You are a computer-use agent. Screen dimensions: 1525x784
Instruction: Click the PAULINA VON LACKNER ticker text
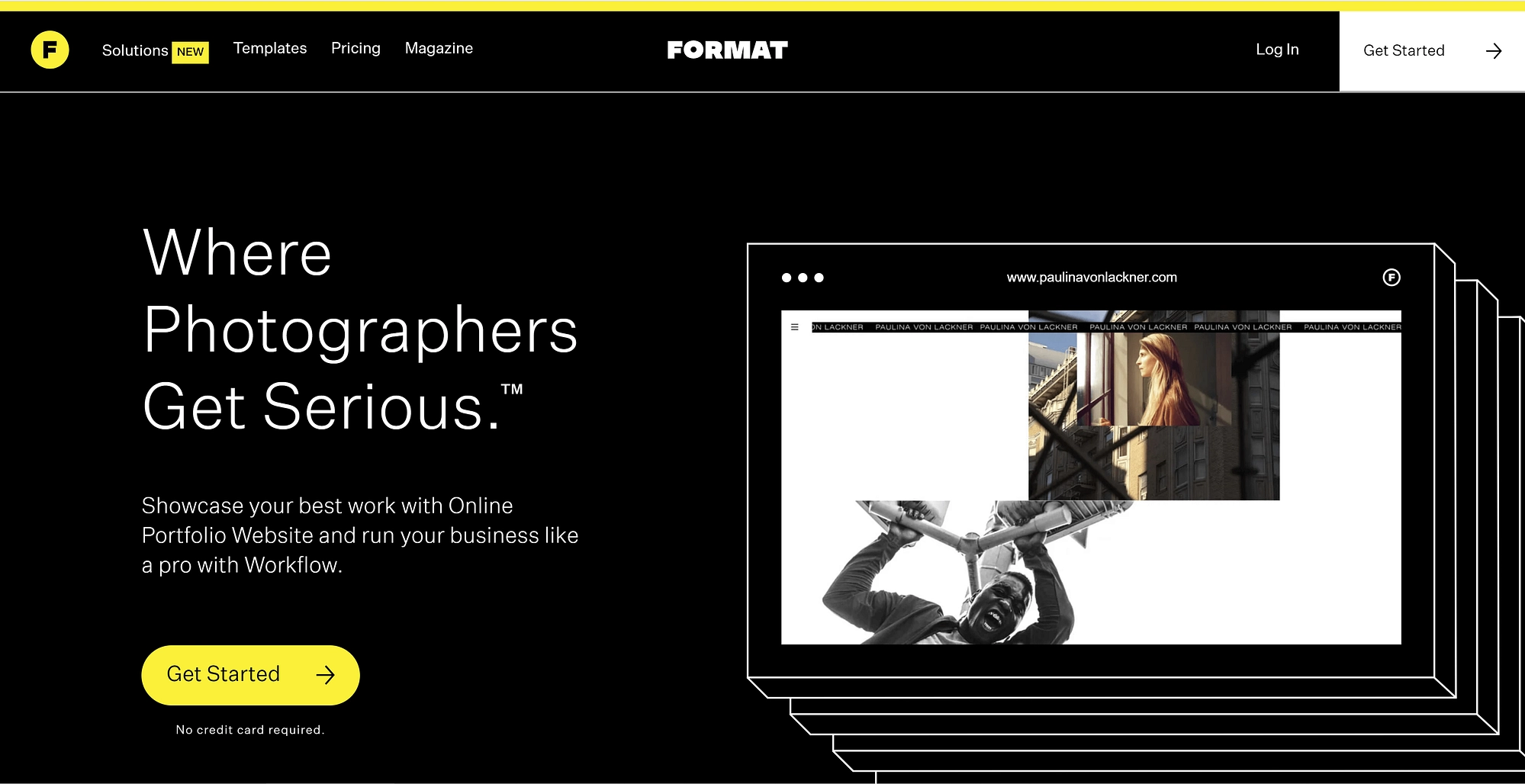click(1106, 327)
